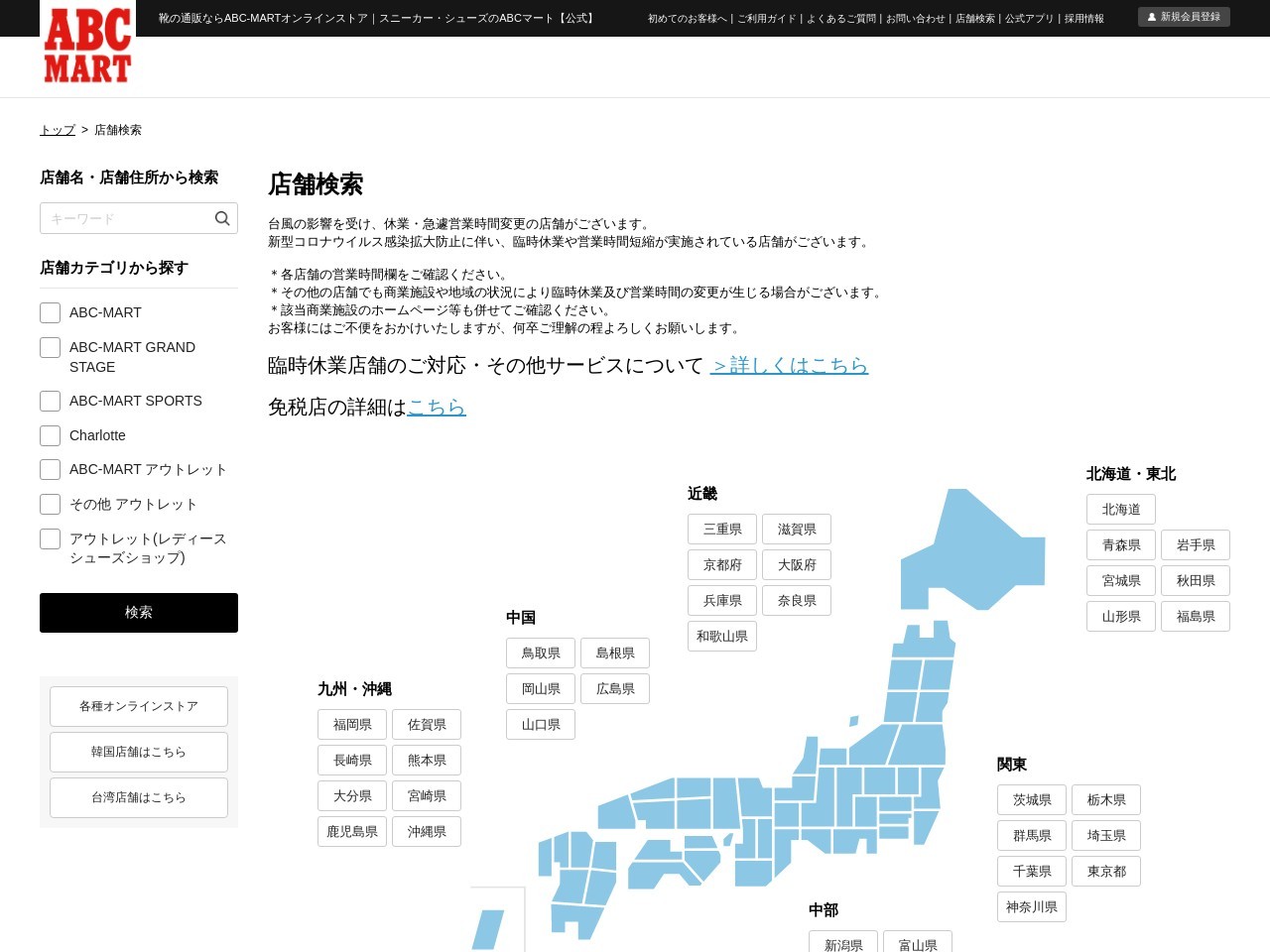Open ご利用ガイド header link
Image resolution: width=1270 pixels, height=952 pixels.
(x=766, y=19)
